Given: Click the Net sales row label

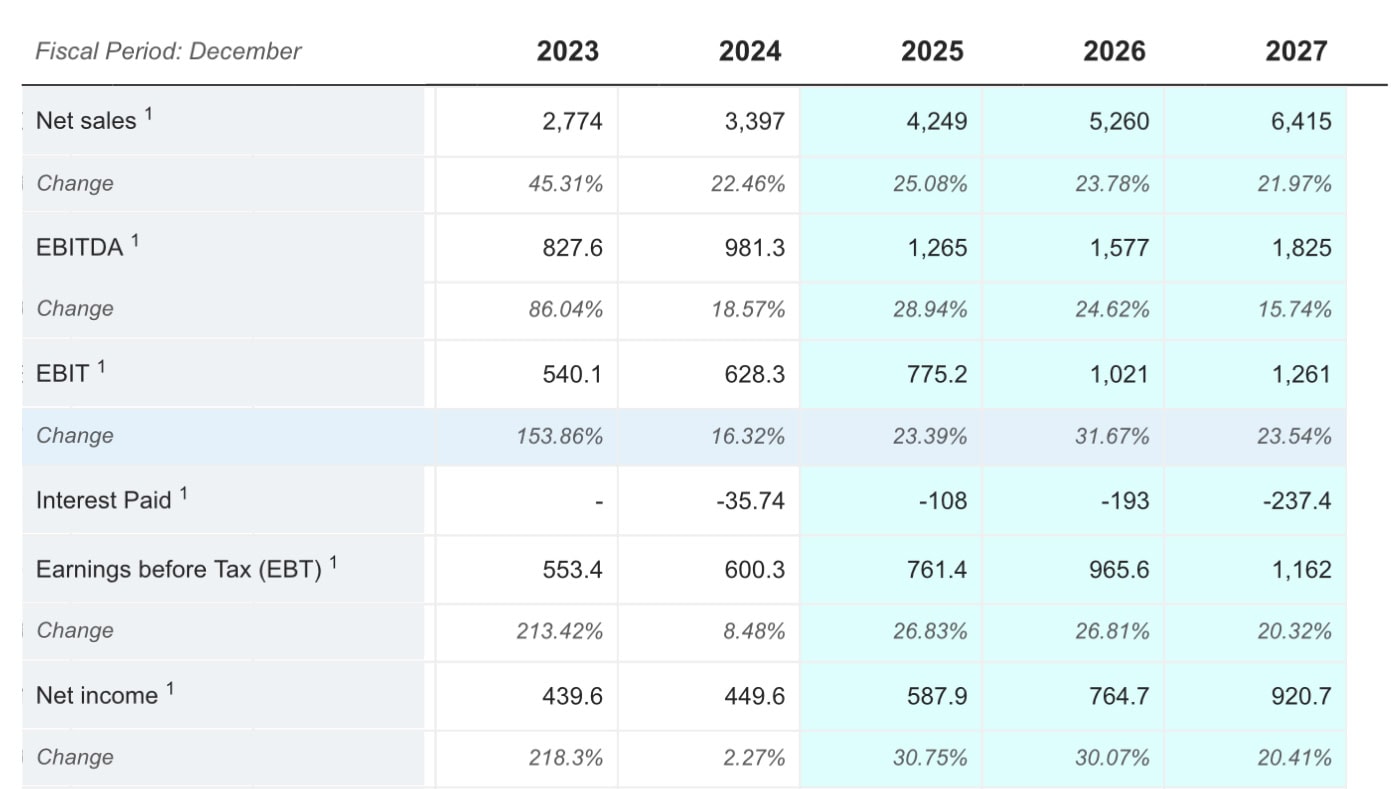Looking at the screenshot, I should click(x=86, y=121).
